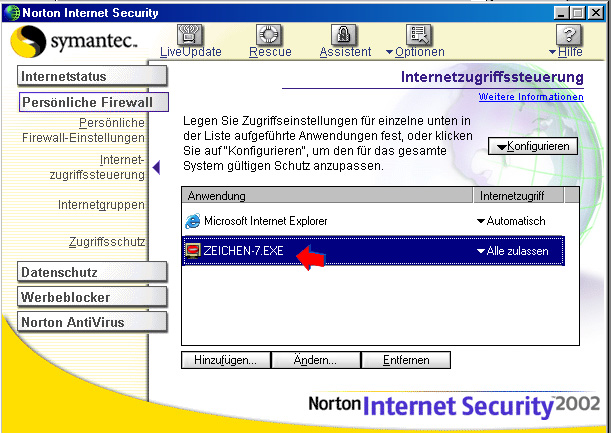Open LiveUpdate text link
The image size is (611, 433).
coord(191,52)
